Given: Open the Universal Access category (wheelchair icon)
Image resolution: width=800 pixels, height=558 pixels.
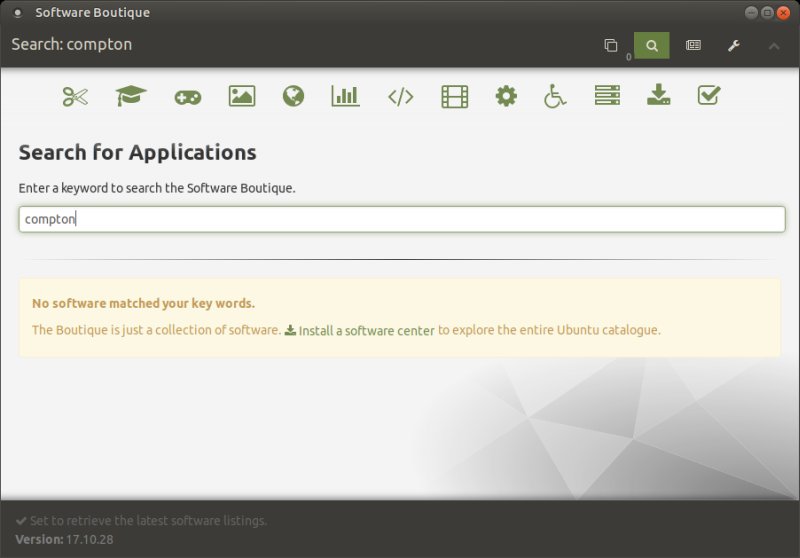Looking at the screenshot, I should [x=555, y=96].
